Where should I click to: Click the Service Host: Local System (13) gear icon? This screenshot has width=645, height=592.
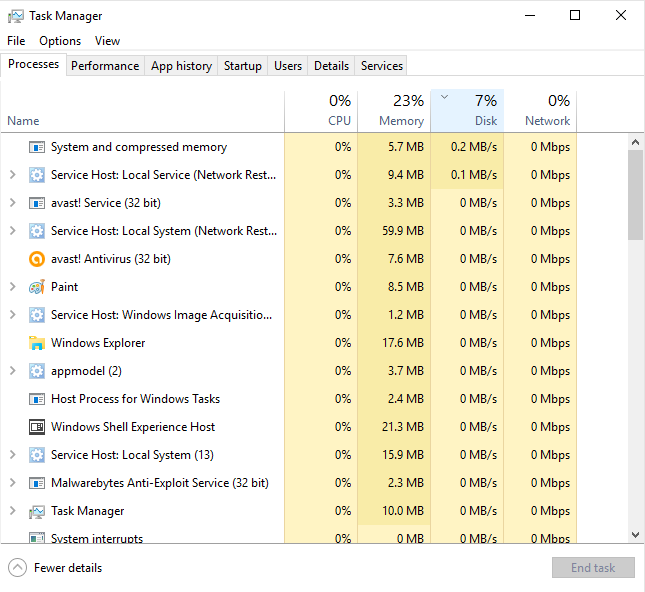pos(37,455)
